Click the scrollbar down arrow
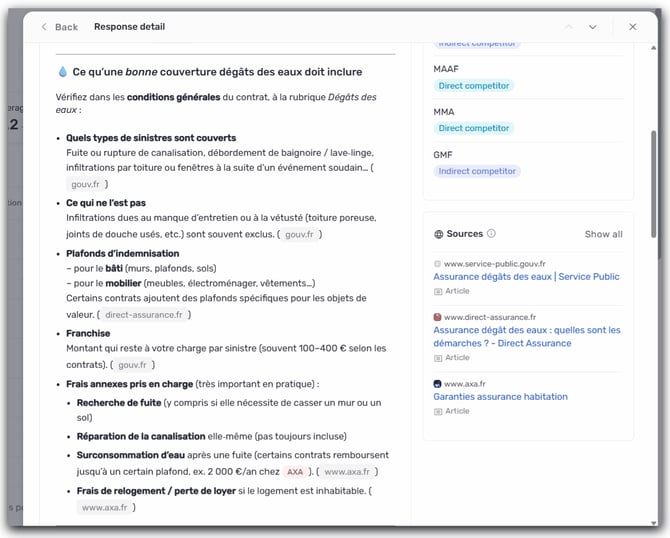 click(x=653, y=523)
